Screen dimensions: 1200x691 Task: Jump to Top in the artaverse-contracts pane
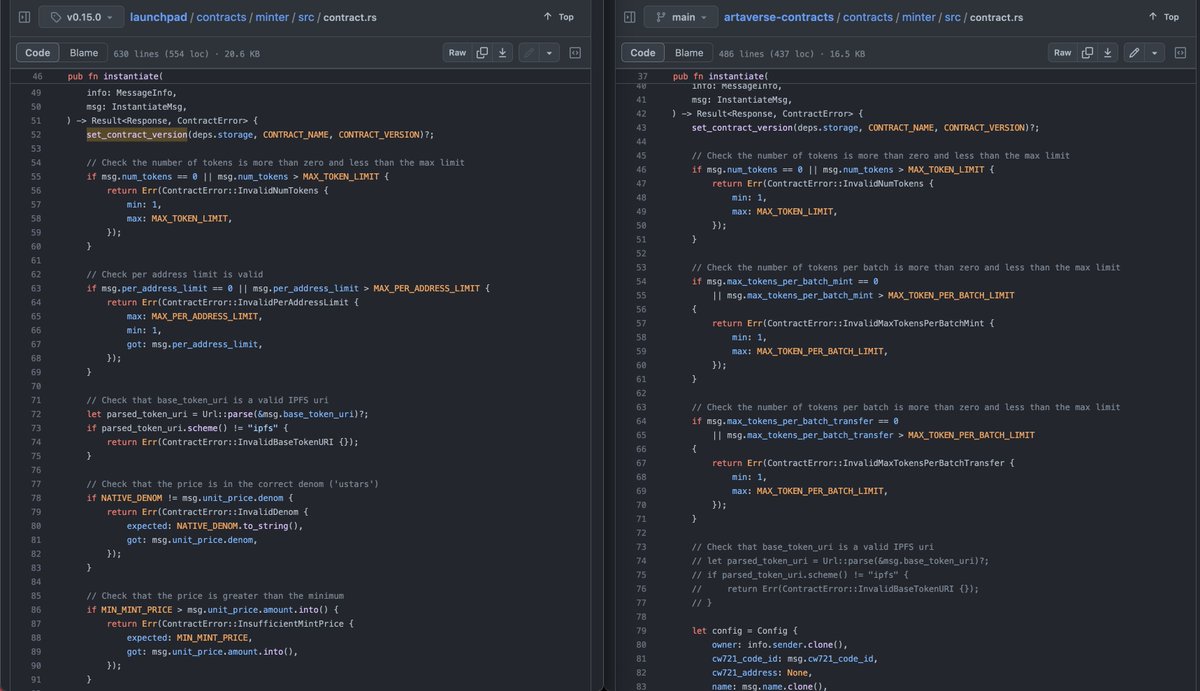point(1163,17)
